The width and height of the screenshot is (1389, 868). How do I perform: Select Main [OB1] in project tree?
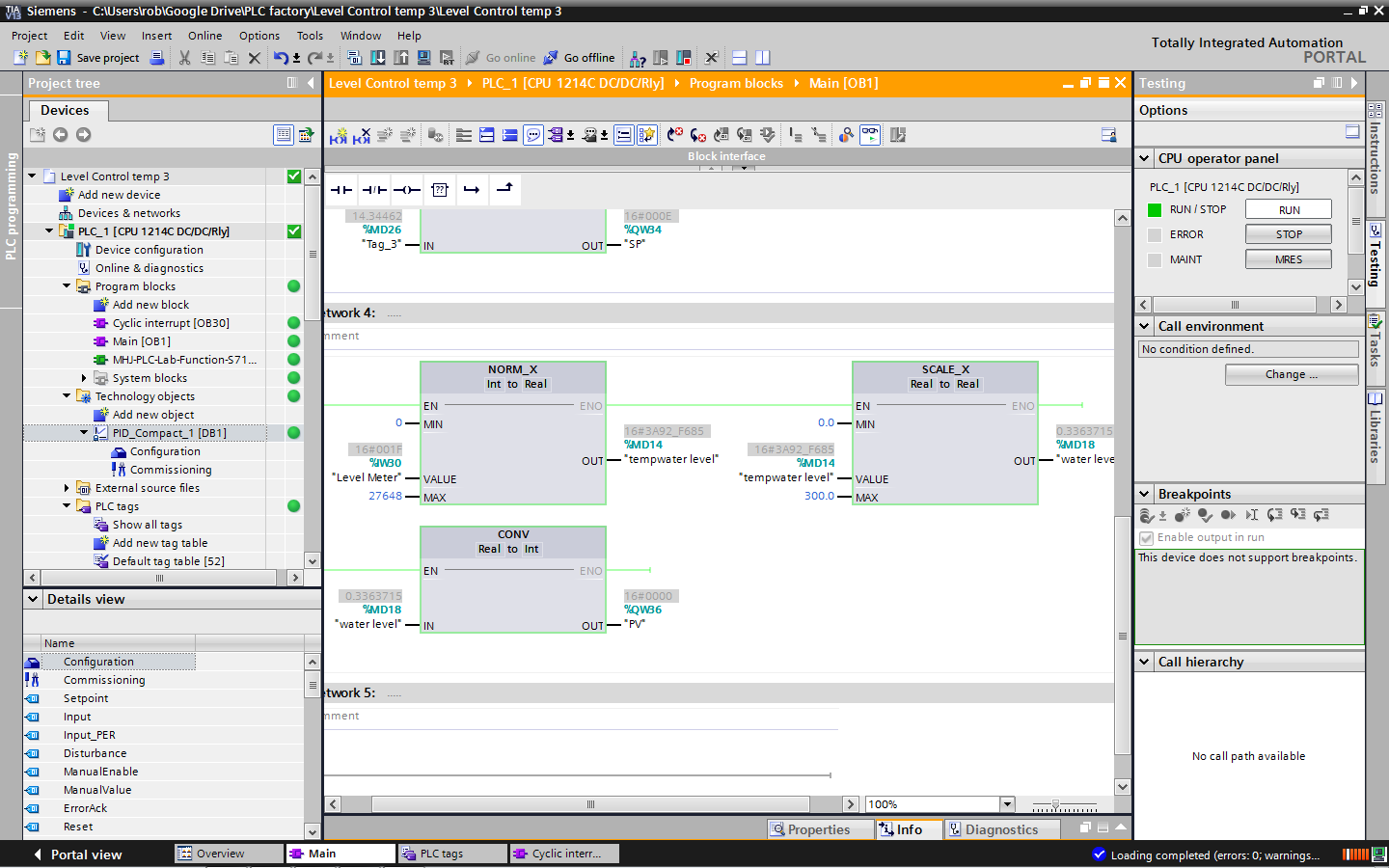click(x=141, y=341)
